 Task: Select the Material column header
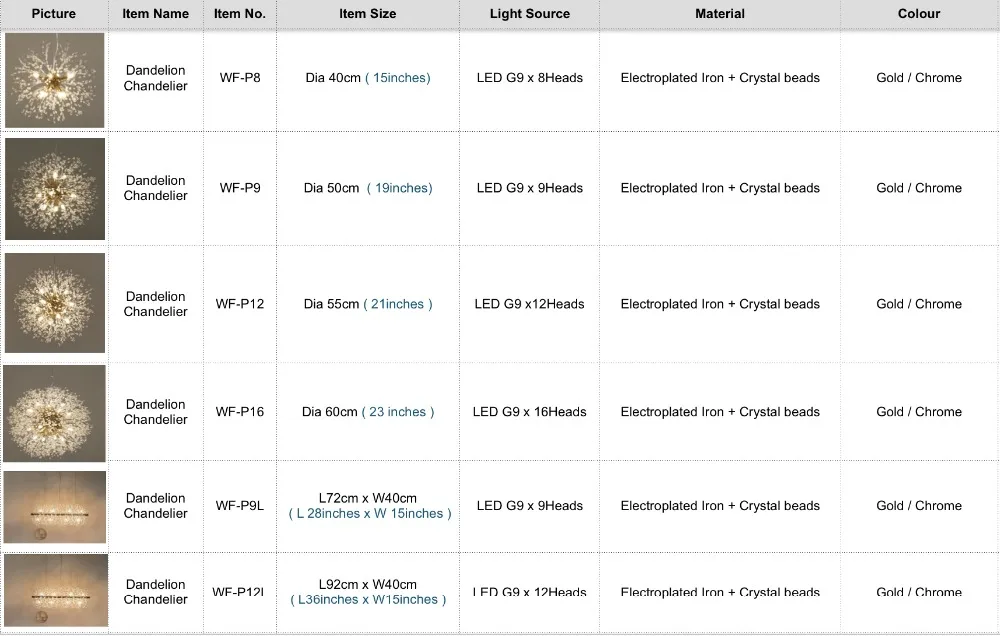tap(720, 14)
